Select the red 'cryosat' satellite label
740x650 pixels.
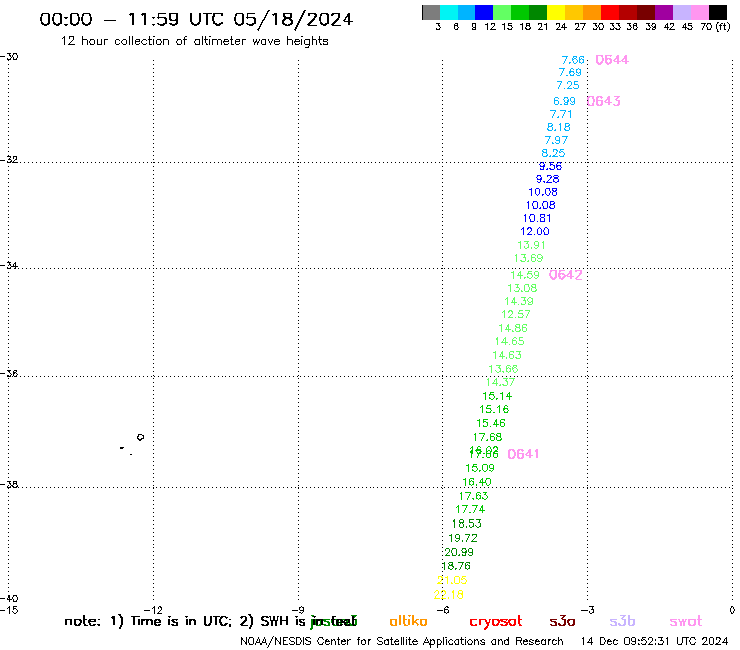click(x=496, y=622)
